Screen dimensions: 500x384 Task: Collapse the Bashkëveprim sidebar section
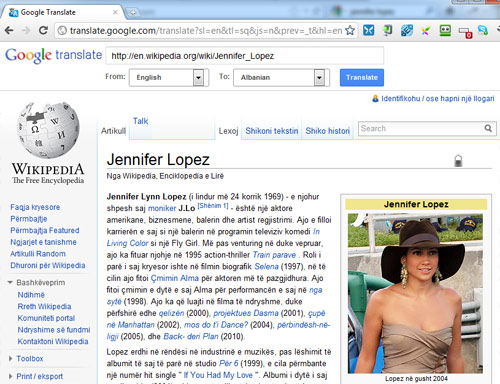tap(10, 283)
